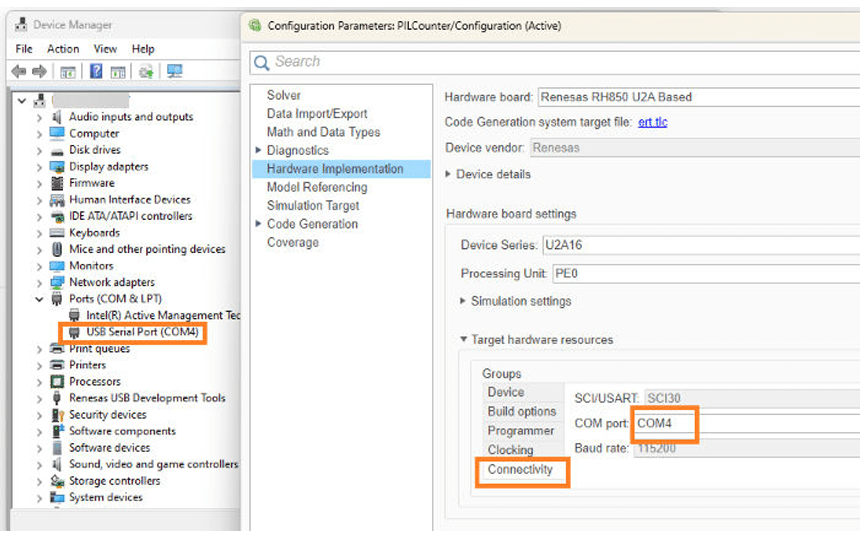This screenshot has height=536, width=867.
Task: Select Code Generation in the left pane
Action: pyautogui.click(x=312, y=224)
